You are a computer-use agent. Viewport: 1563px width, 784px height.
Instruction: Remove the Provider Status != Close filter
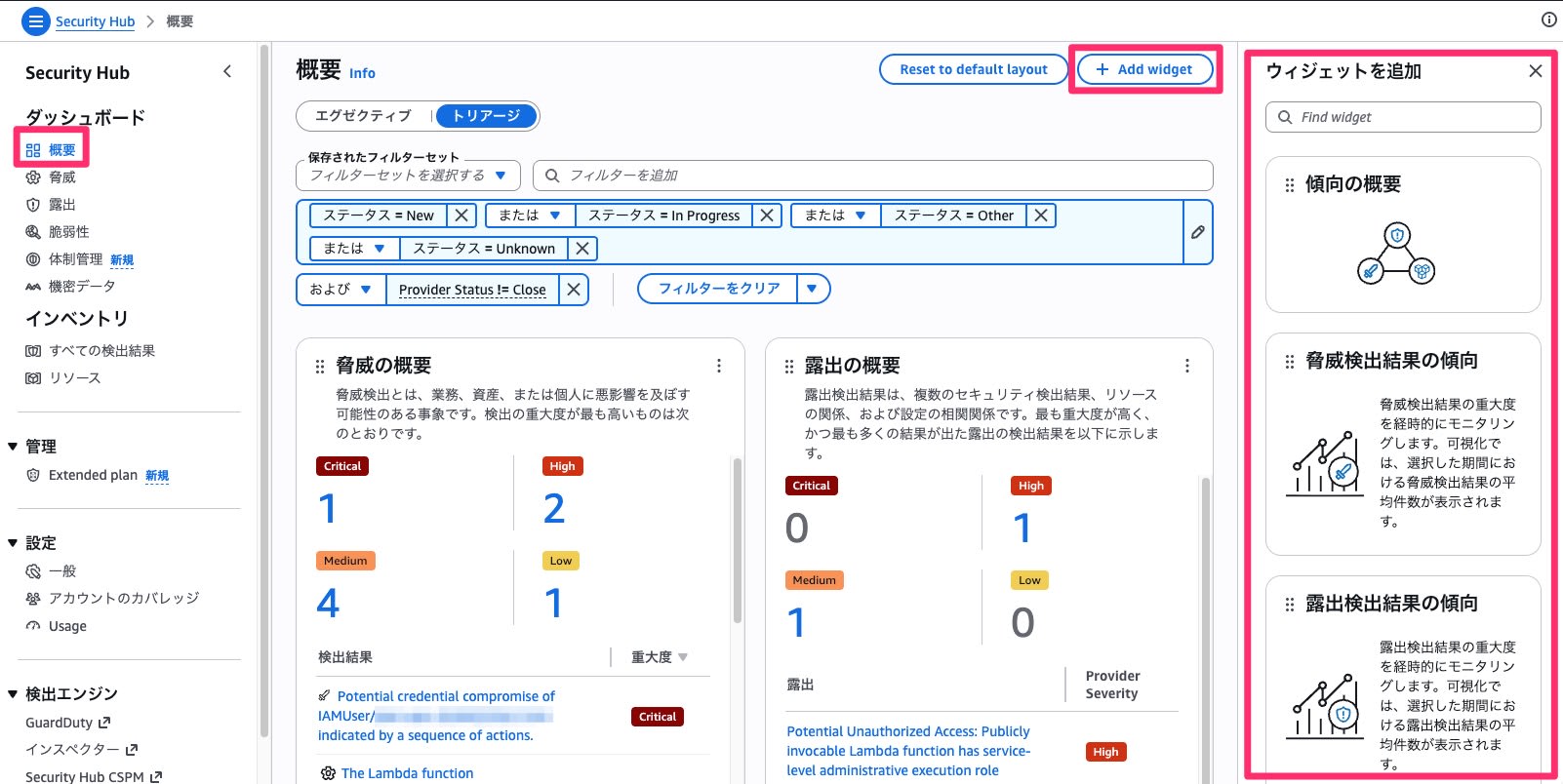click(574, 290)
